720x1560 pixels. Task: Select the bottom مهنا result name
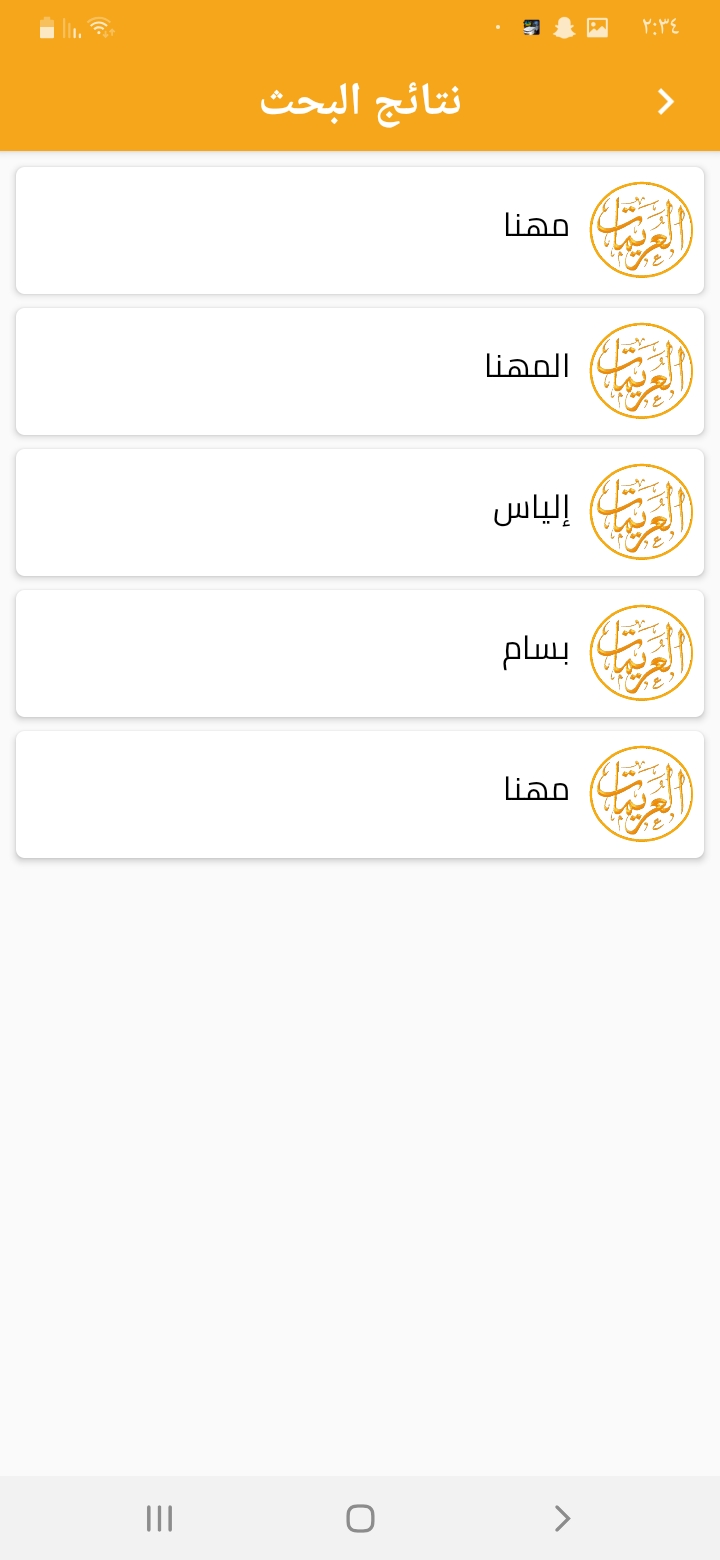[x=536, y=790]
